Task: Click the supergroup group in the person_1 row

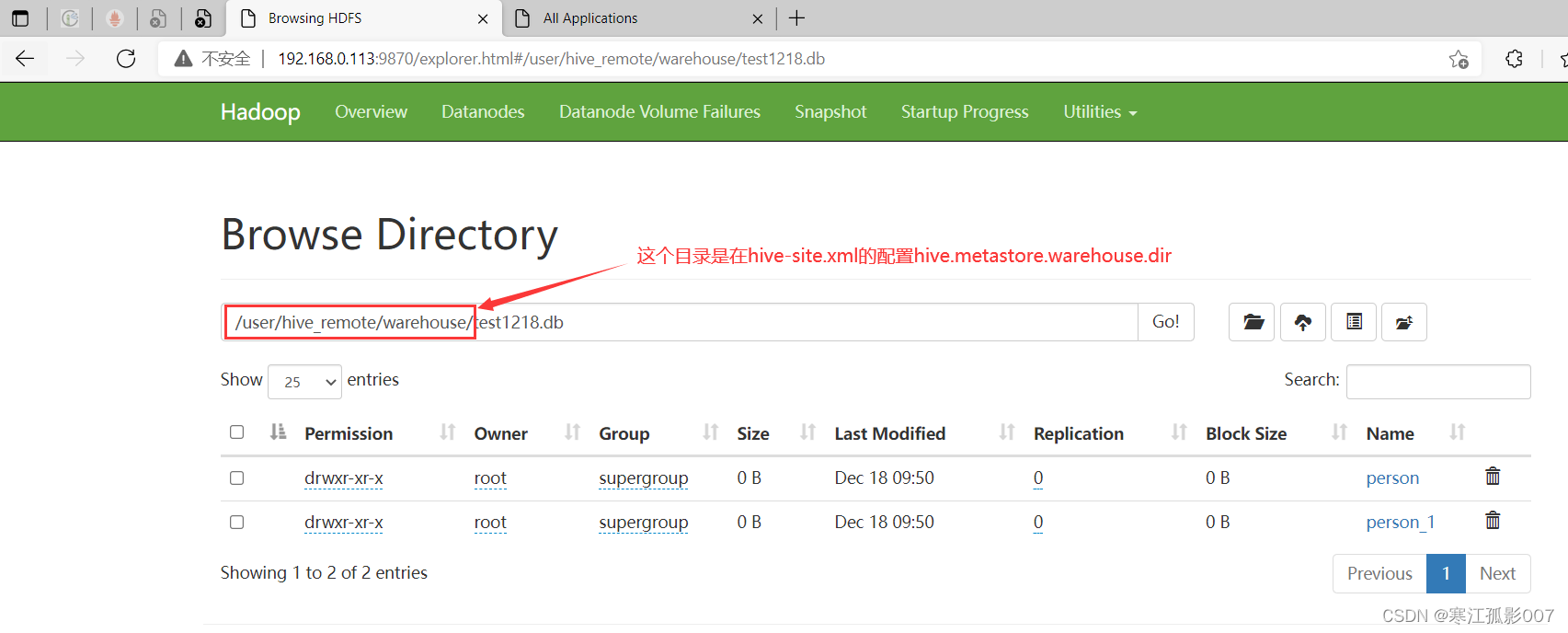Action: pyautogui.click(x=643, y=522)
